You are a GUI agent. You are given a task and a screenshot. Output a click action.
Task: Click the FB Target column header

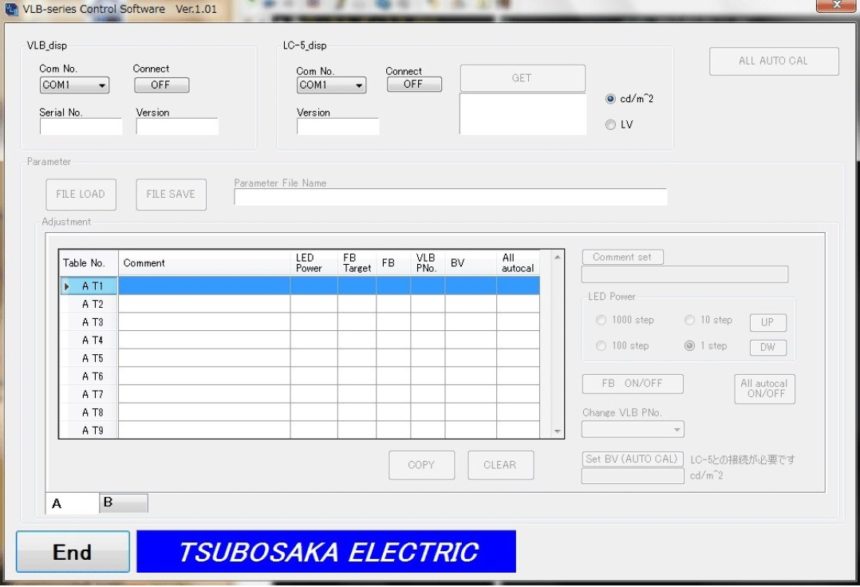coord(357,263)
